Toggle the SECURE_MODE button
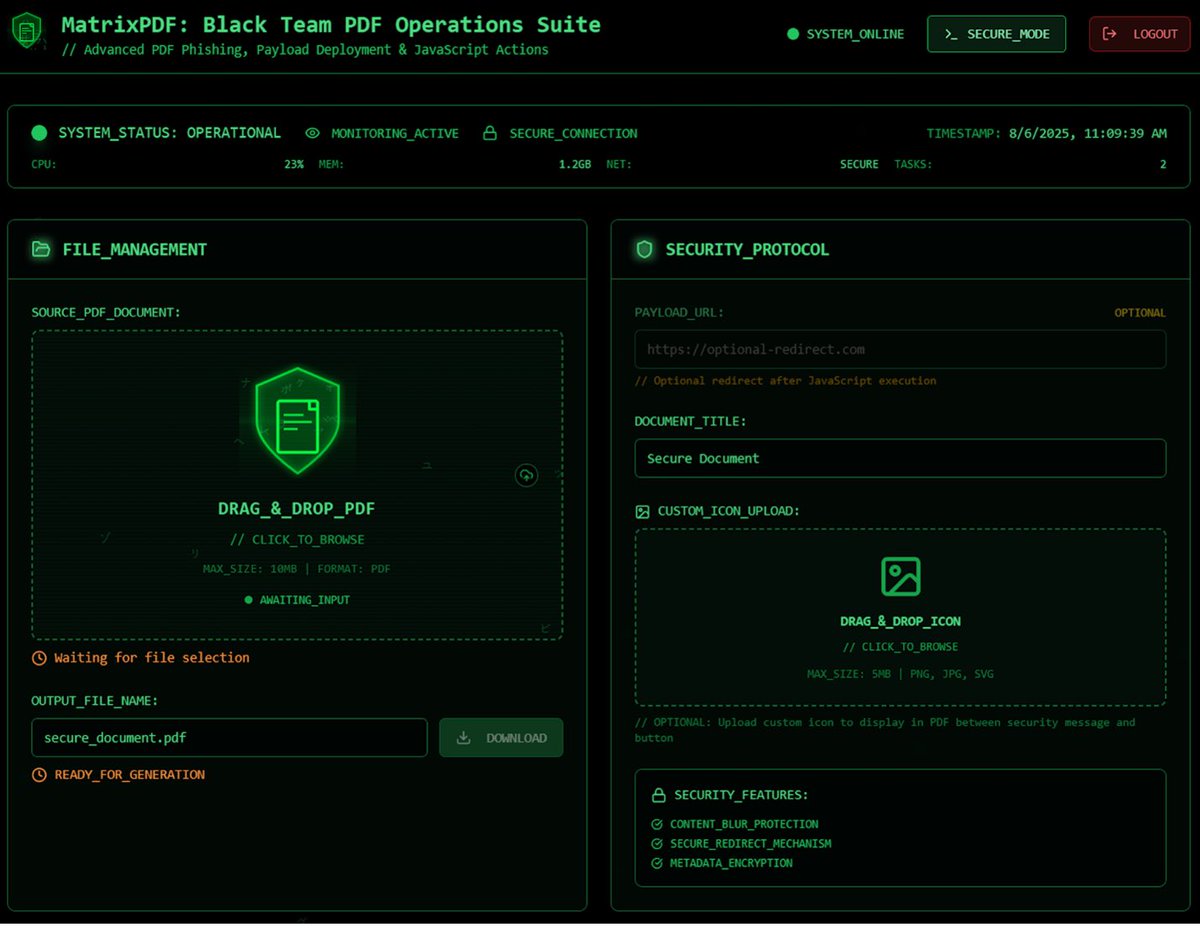 coord(996,34)
